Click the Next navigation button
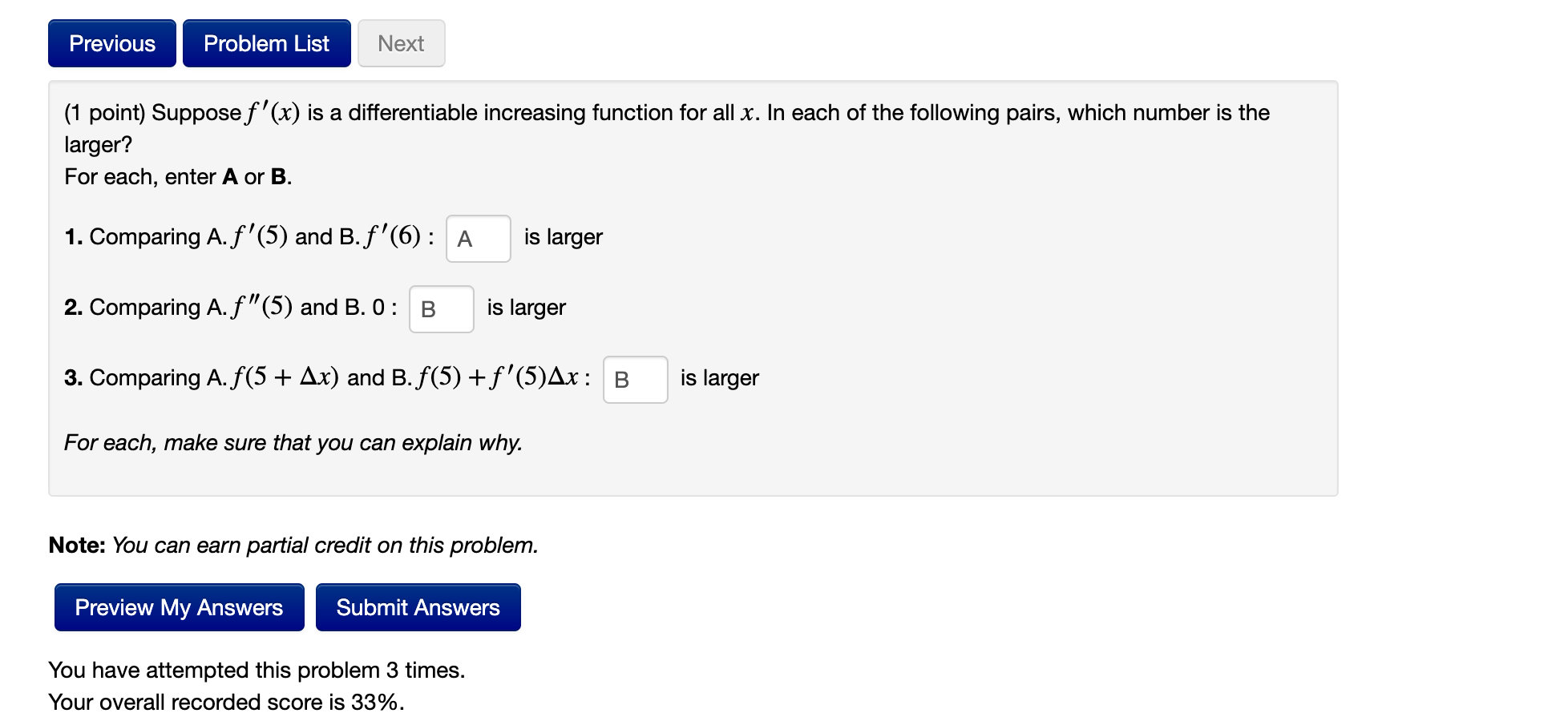 400,43
